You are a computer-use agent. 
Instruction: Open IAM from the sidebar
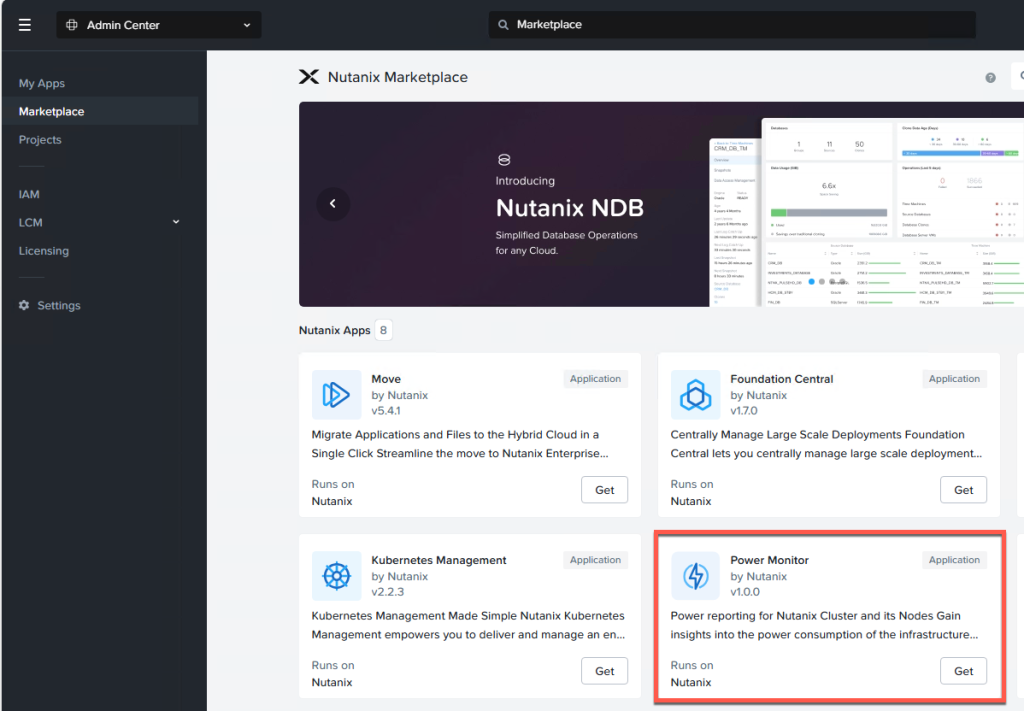[x=29, y=194]
